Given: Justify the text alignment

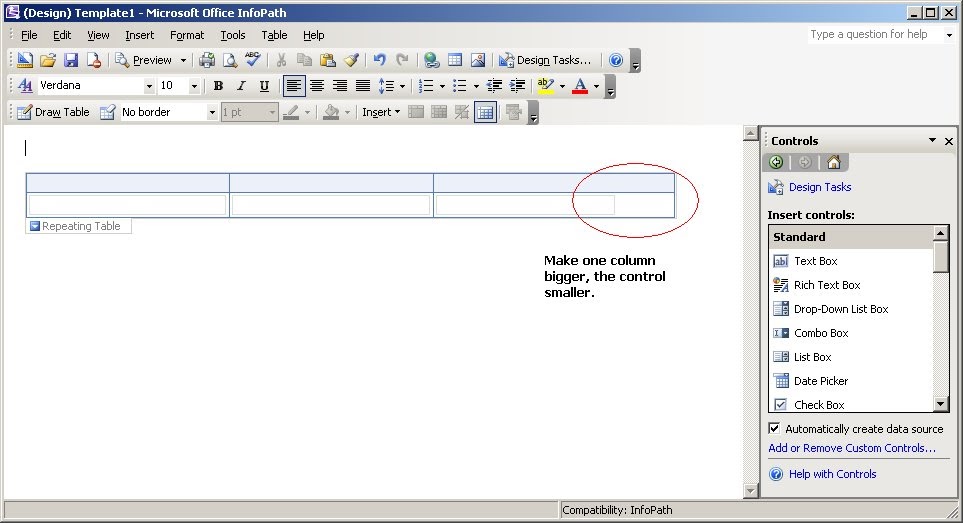Looking at the screenshot, I should 363,86.
